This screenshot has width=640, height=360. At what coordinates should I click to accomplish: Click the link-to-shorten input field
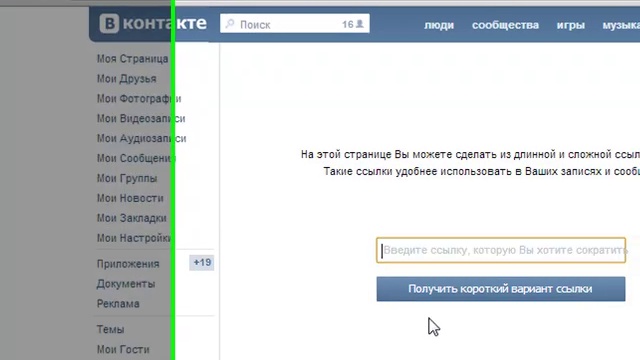pos(501,250)
